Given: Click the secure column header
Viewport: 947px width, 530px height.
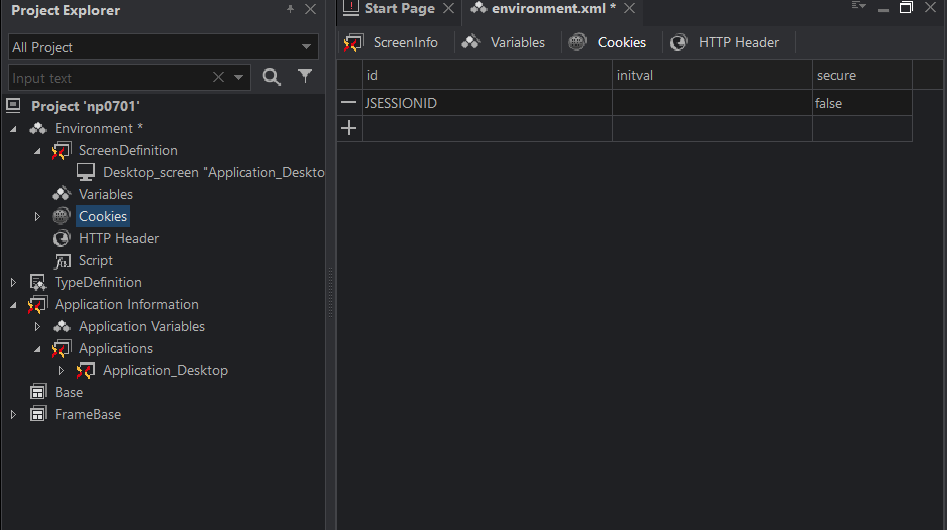Looking at the screenshot, I should (862, 75).
